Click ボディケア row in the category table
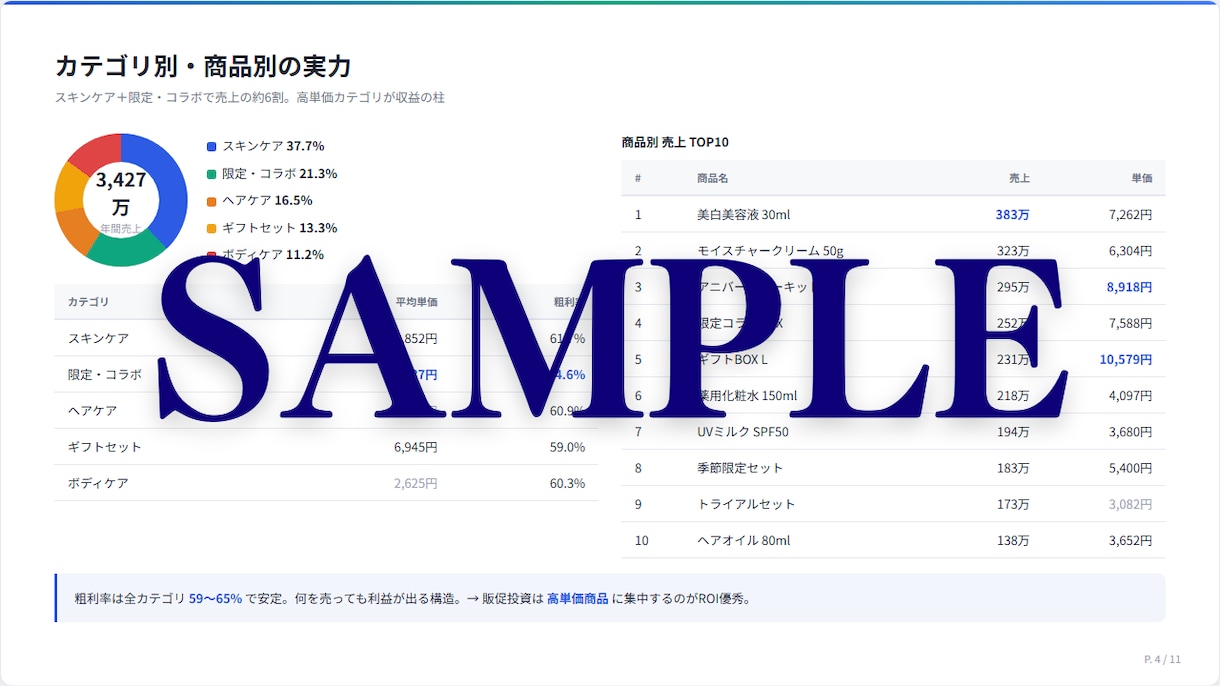Screen dimensions: 1220x686 pyautogui.click(x=326, y=483)
